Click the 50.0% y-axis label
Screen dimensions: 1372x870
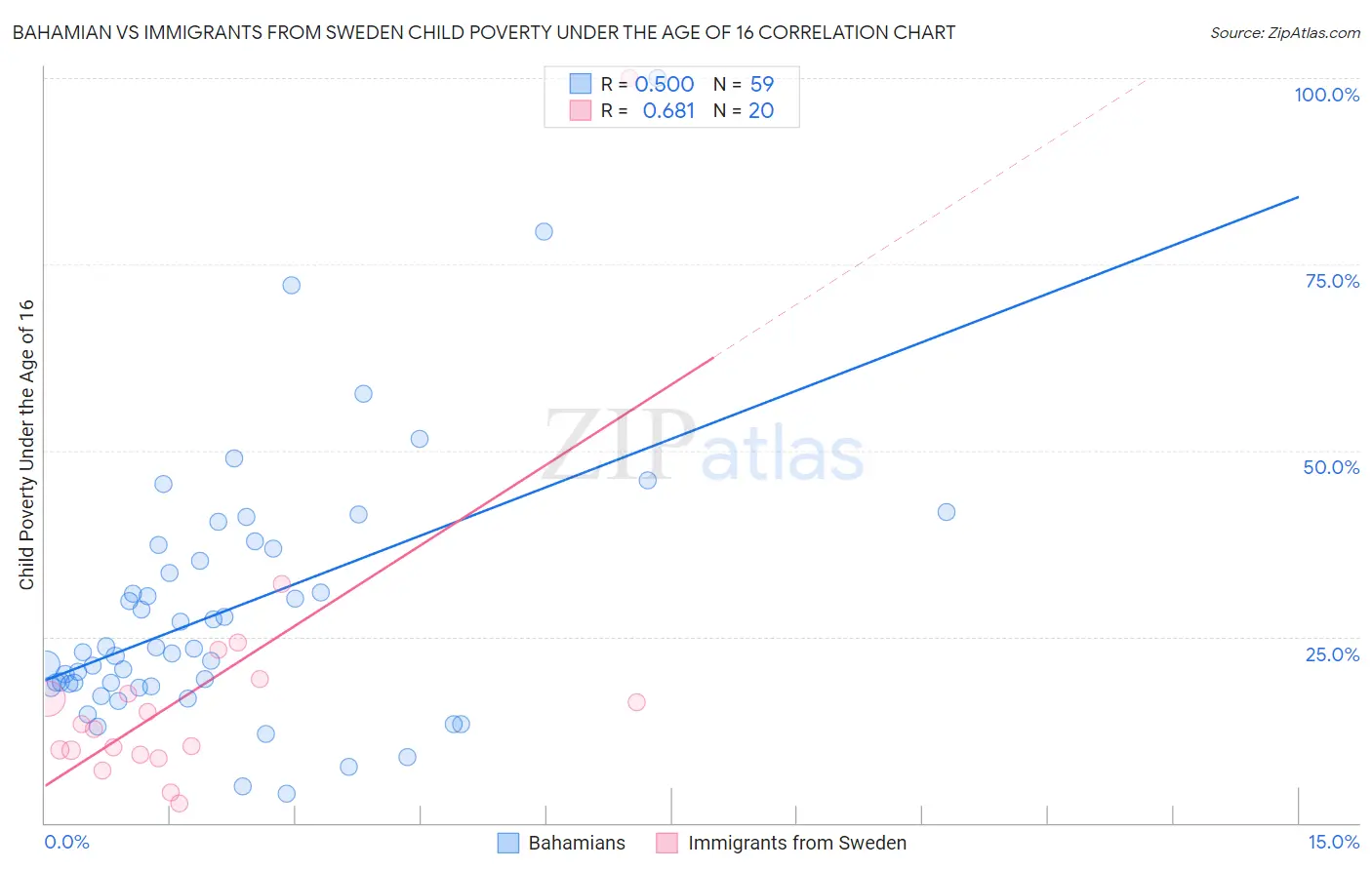point(1331,467)
